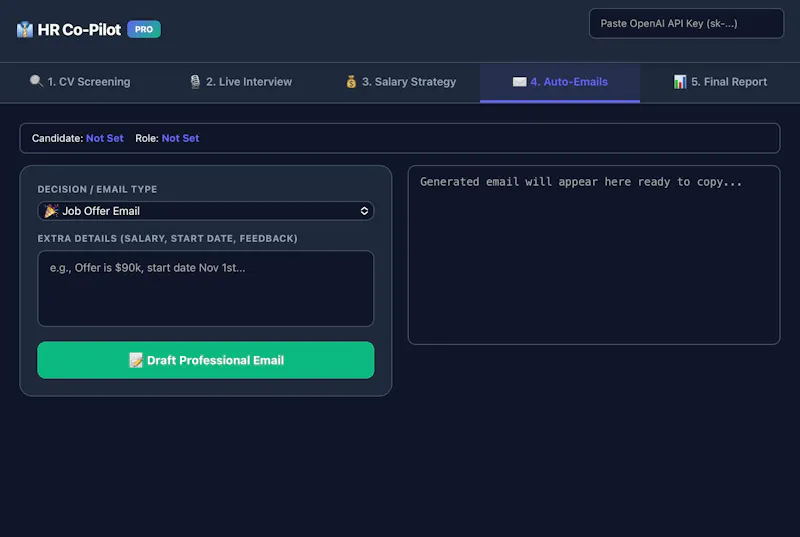Open the 5. Final Report tab
Image resolution: width=800 pixels, height=537 pixels.
[x=720, y=82]
